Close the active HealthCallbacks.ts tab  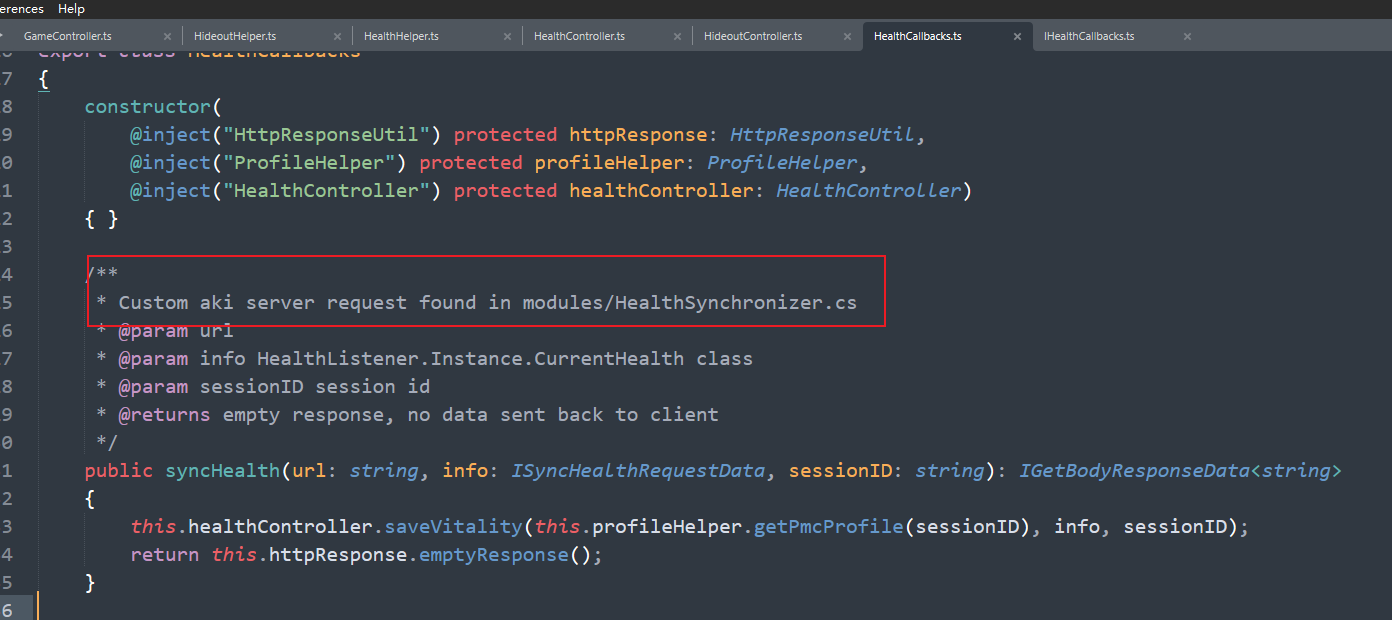click(1018, 36)
